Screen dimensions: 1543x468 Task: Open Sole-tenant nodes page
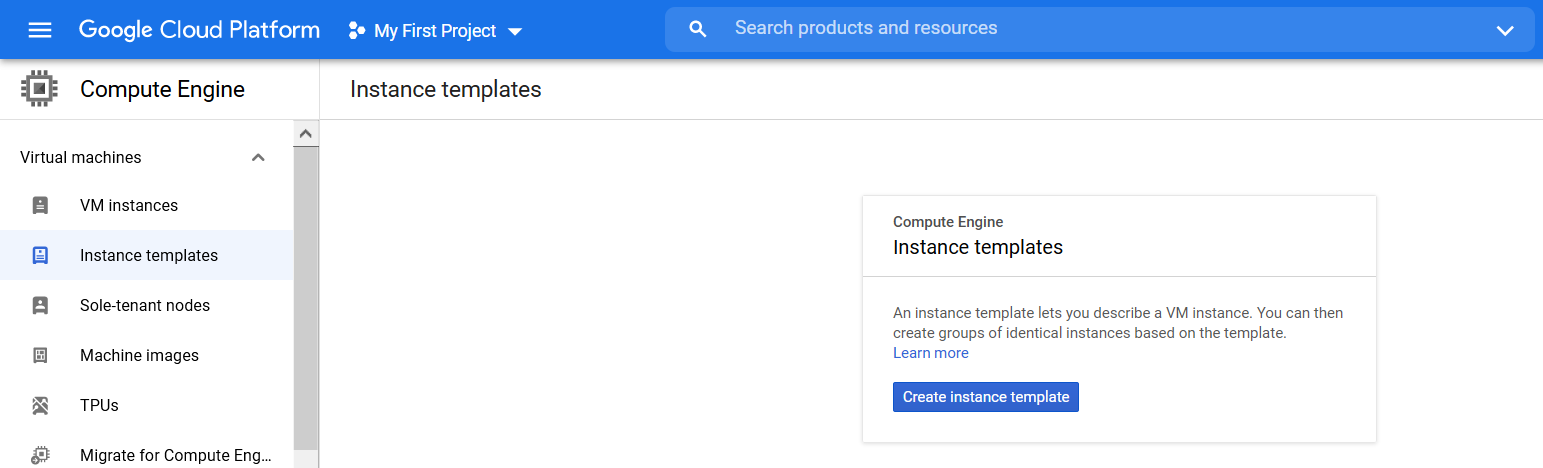(x=147, y=306)
